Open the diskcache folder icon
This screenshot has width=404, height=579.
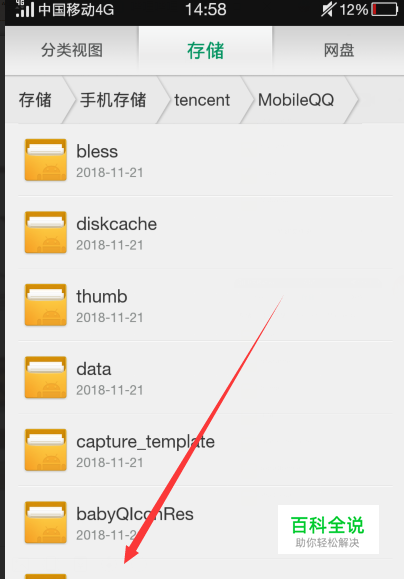pyautogui.click(x=45, y=232)
